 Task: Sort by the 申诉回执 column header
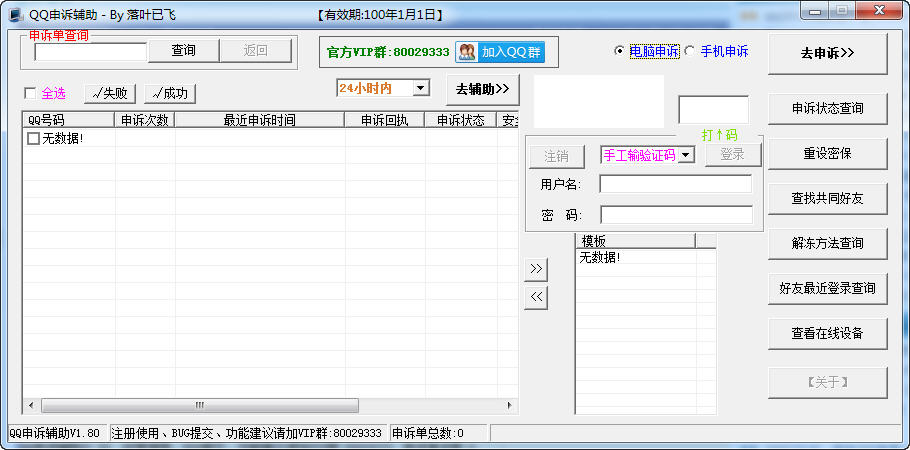tap(384, 120)
